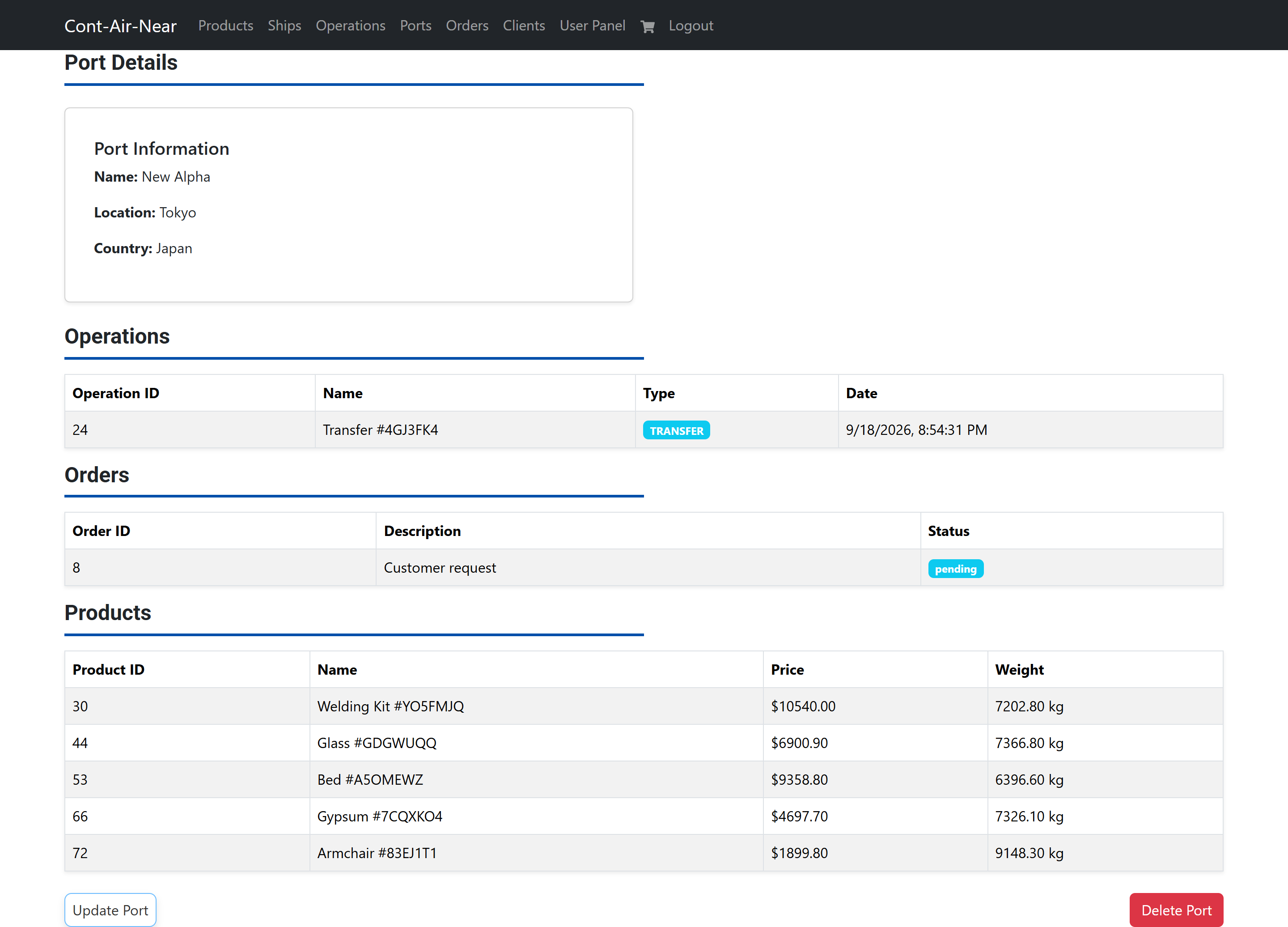Click product ID 44 cell
This screenshot has width=1288, height=927.
click(187, 743)
